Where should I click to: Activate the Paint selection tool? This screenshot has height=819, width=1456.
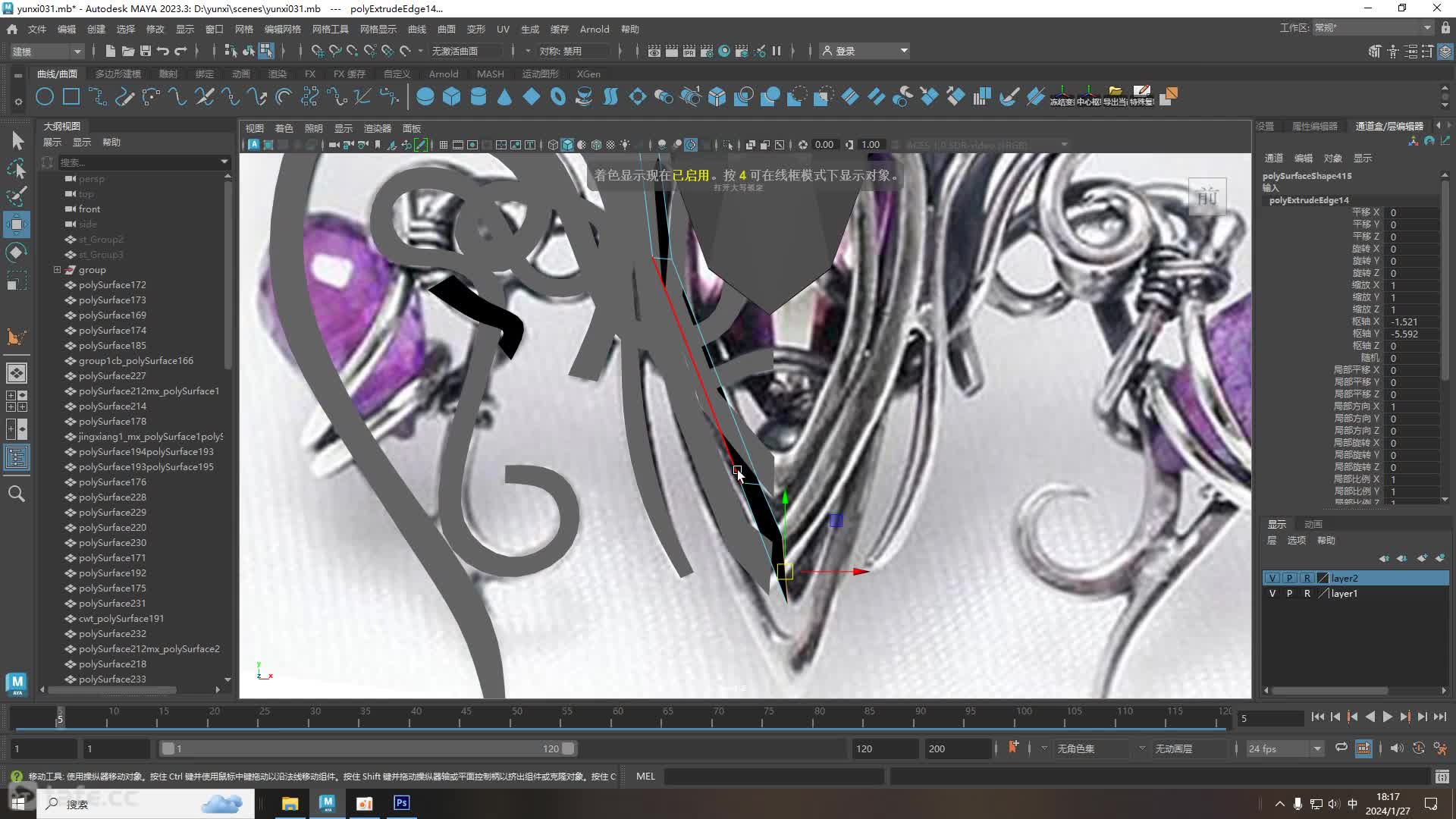click(17, 196)
